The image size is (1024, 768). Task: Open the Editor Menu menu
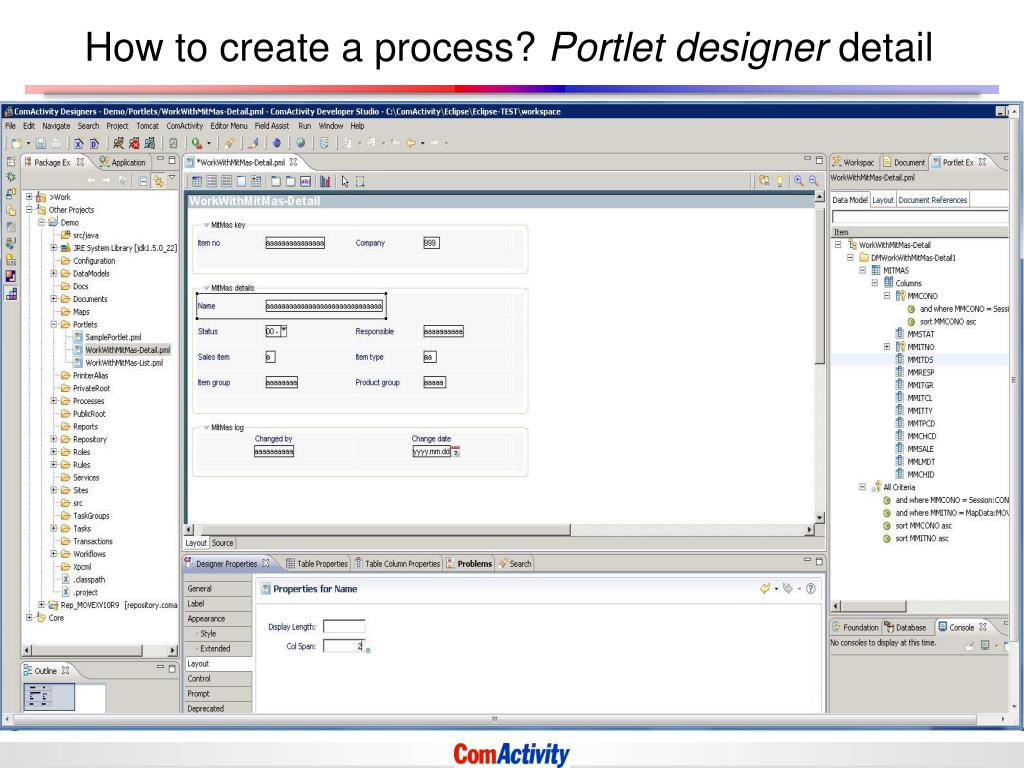tap(229, 126)
